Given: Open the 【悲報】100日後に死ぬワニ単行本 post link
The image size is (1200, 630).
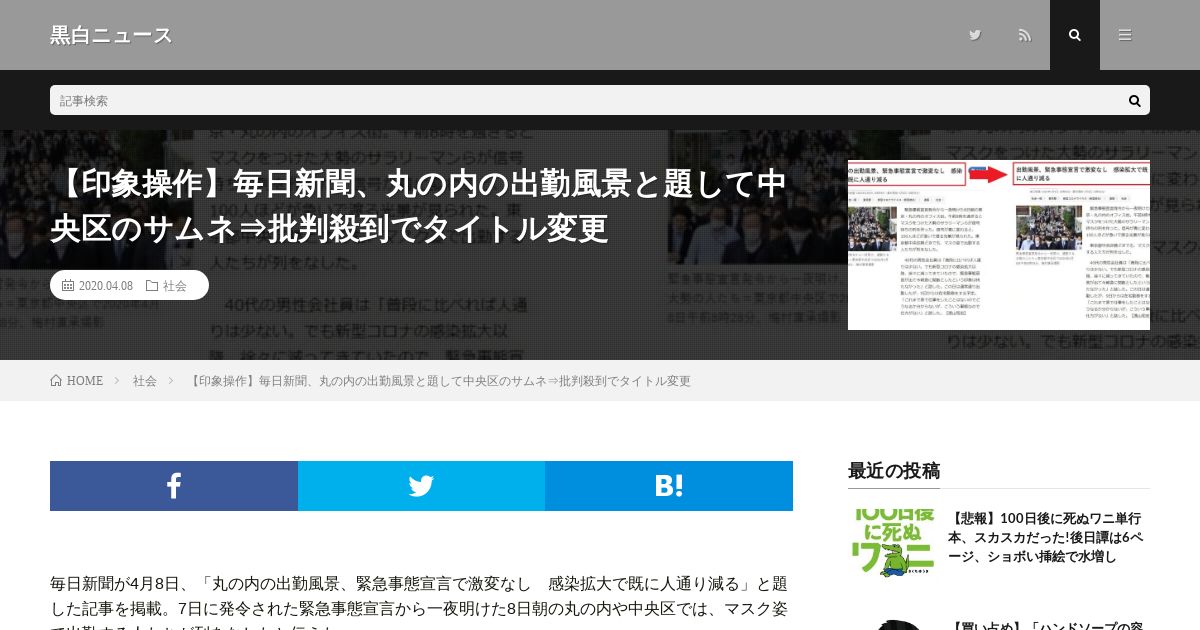Looking at the screenshot, I should click(1046, 537).
